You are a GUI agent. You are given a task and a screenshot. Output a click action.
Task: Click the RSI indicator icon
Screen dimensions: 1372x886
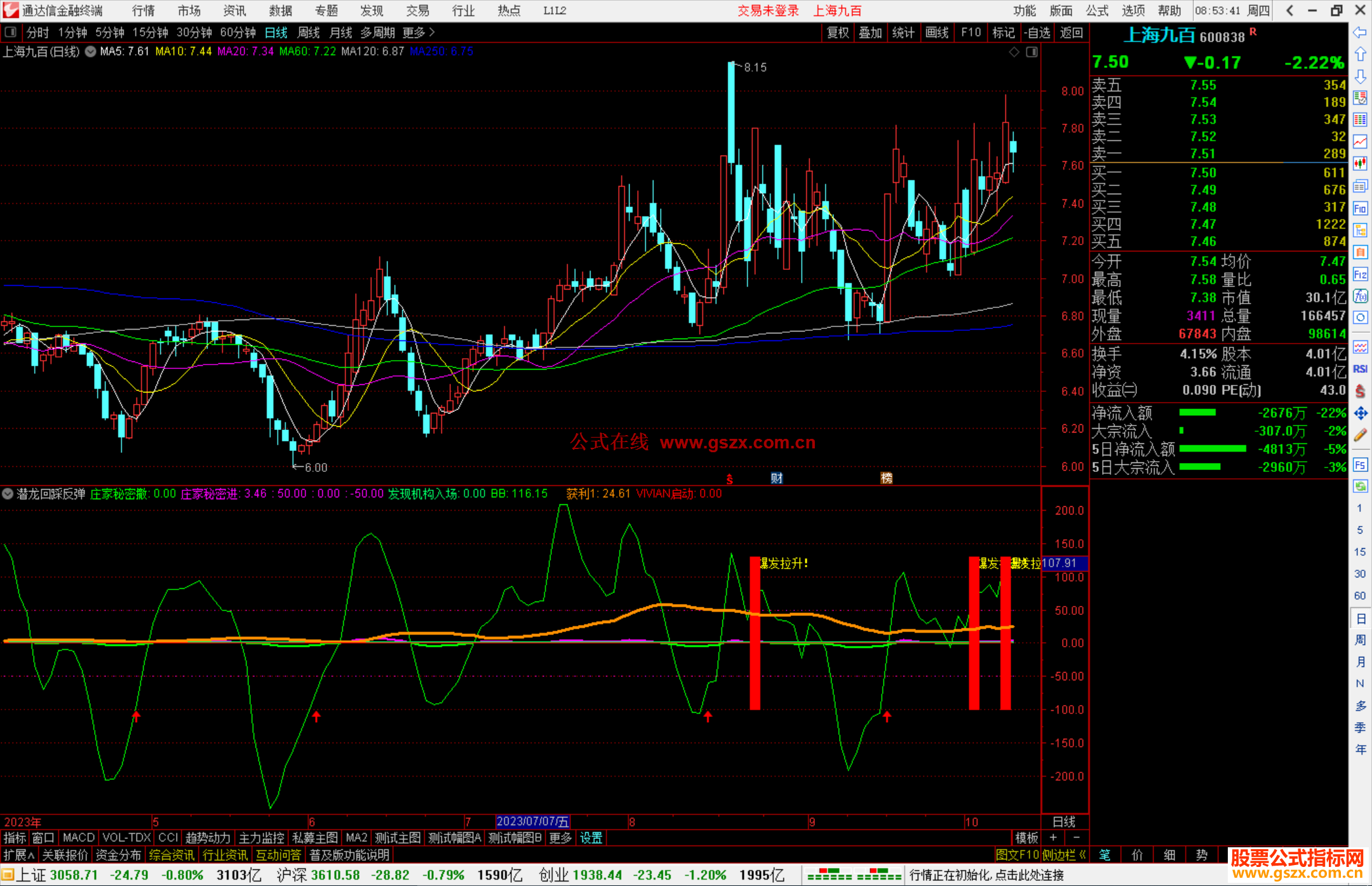point(1360,369)
